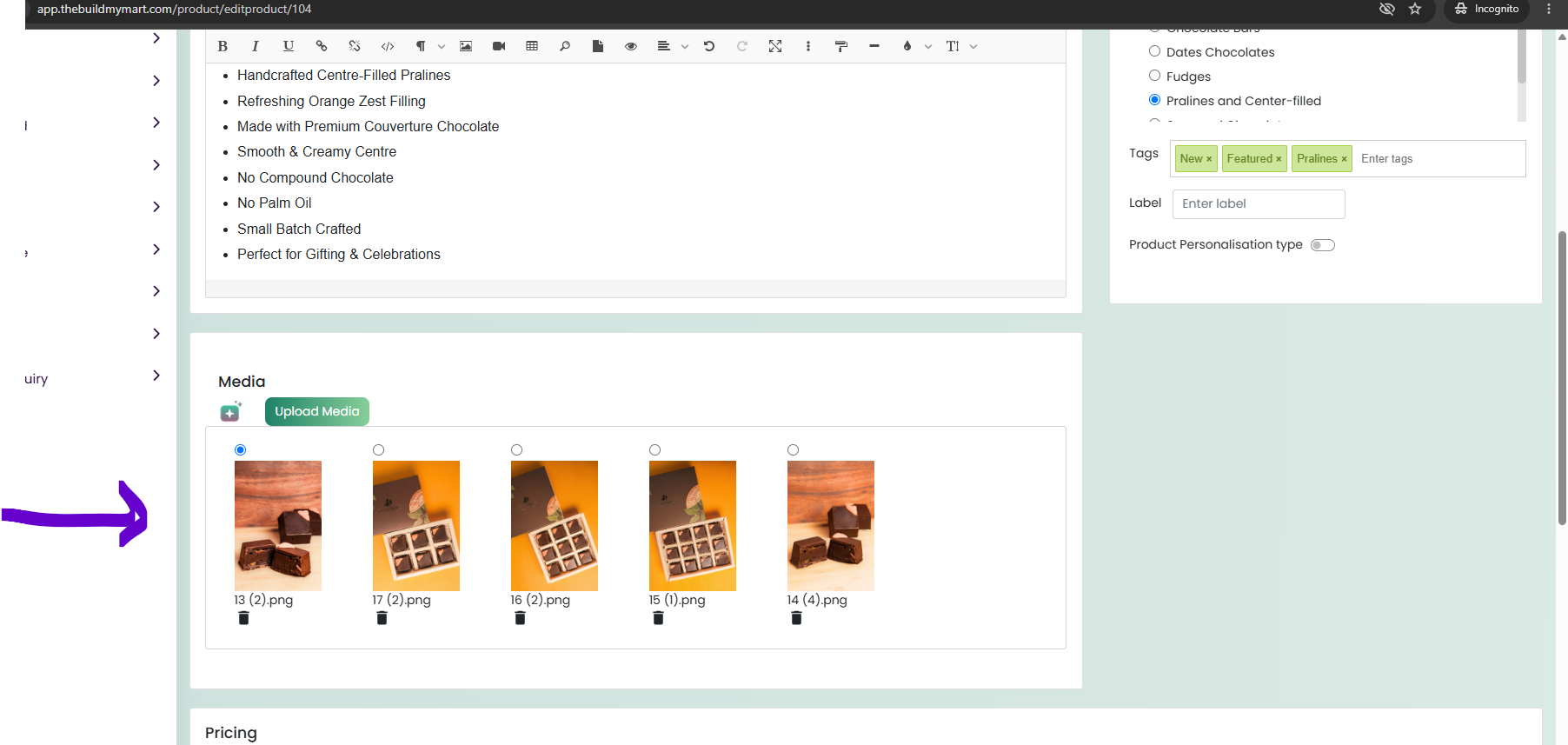Open the text color dropdown arrow

(928, 47)
